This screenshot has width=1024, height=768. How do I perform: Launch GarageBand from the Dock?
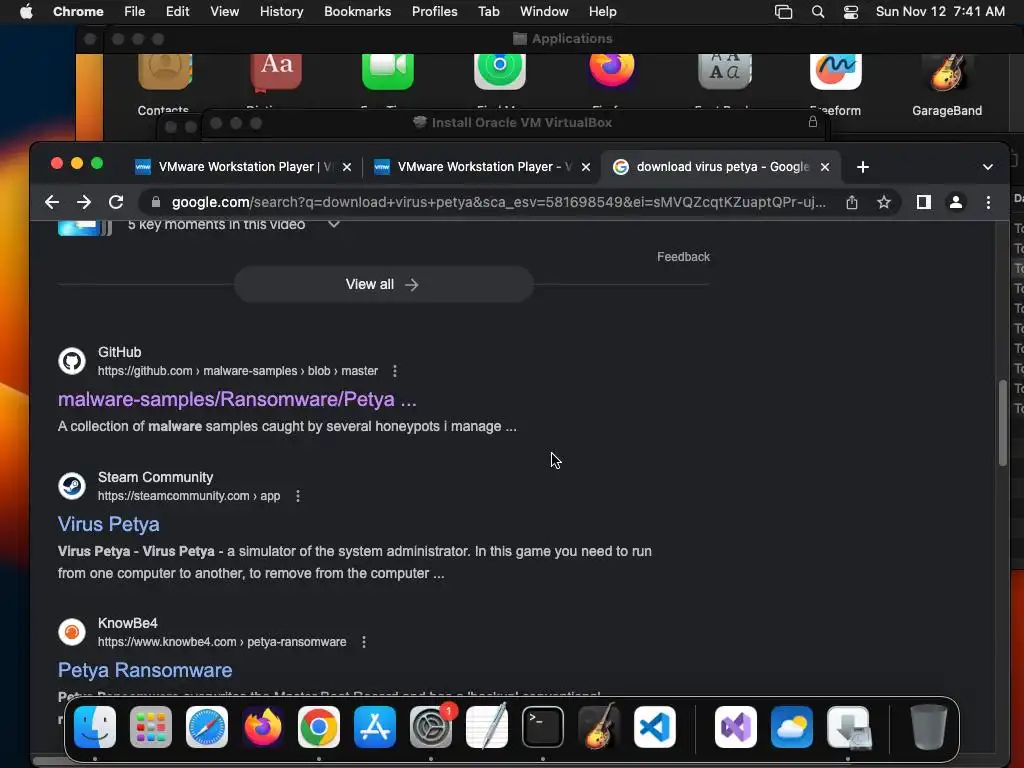(599, 727)
